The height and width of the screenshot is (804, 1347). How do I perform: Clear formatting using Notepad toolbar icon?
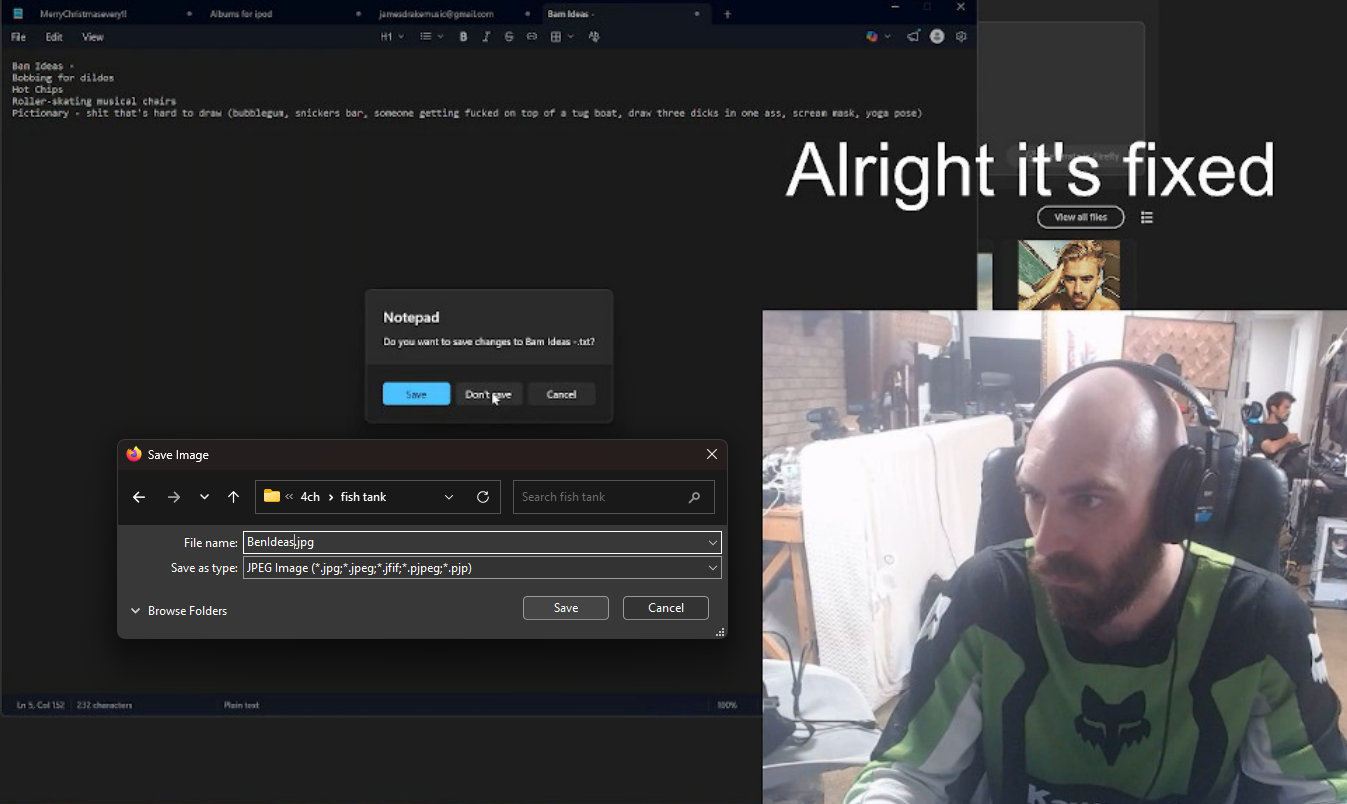tap(594, 37)
